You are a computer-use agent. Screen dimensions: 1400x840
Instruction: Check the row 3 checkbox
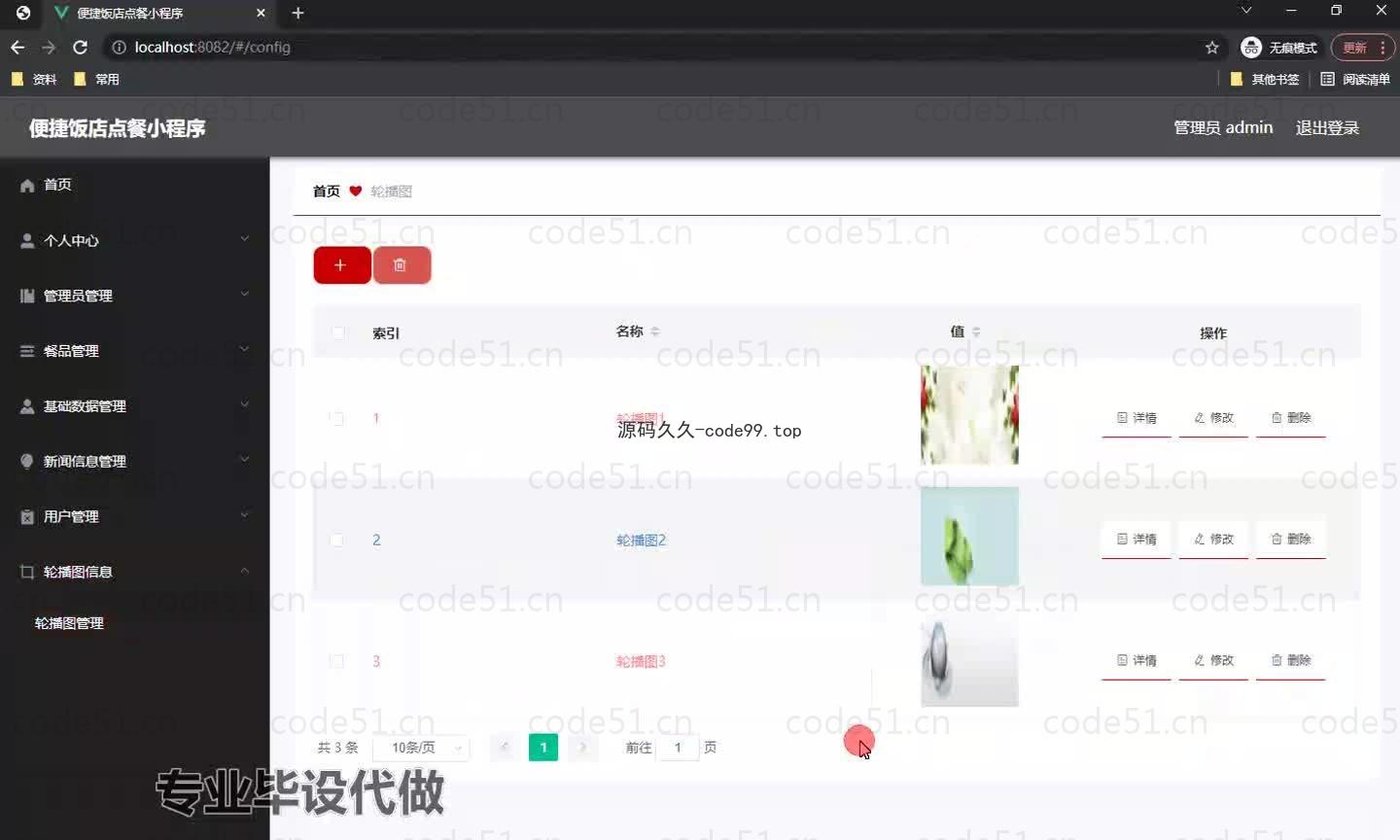(x=336, y=661)
